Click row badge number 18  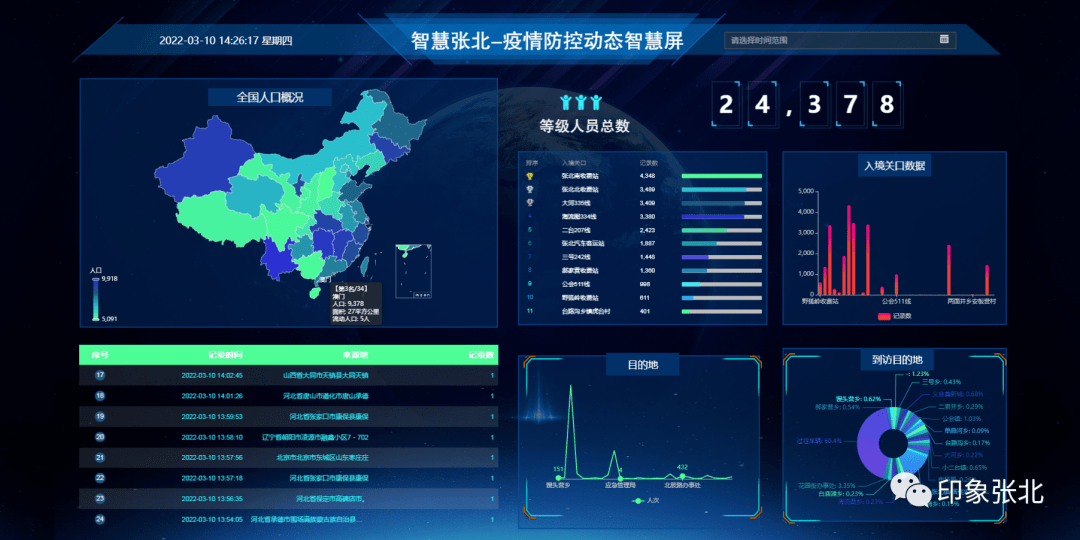click(100, 396)
